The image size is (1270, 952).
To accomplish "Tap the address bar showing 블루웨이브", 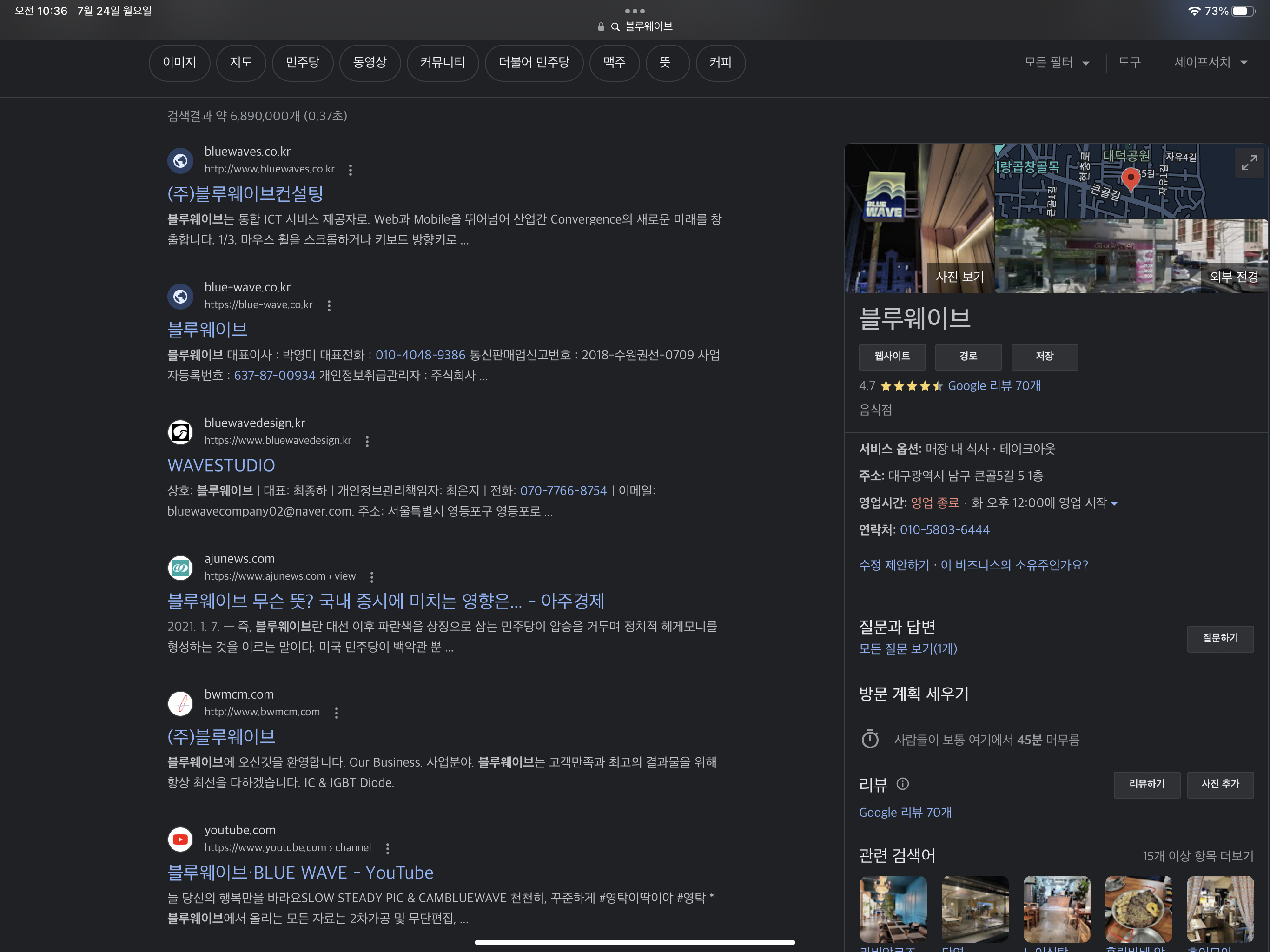I will [635, 26].
